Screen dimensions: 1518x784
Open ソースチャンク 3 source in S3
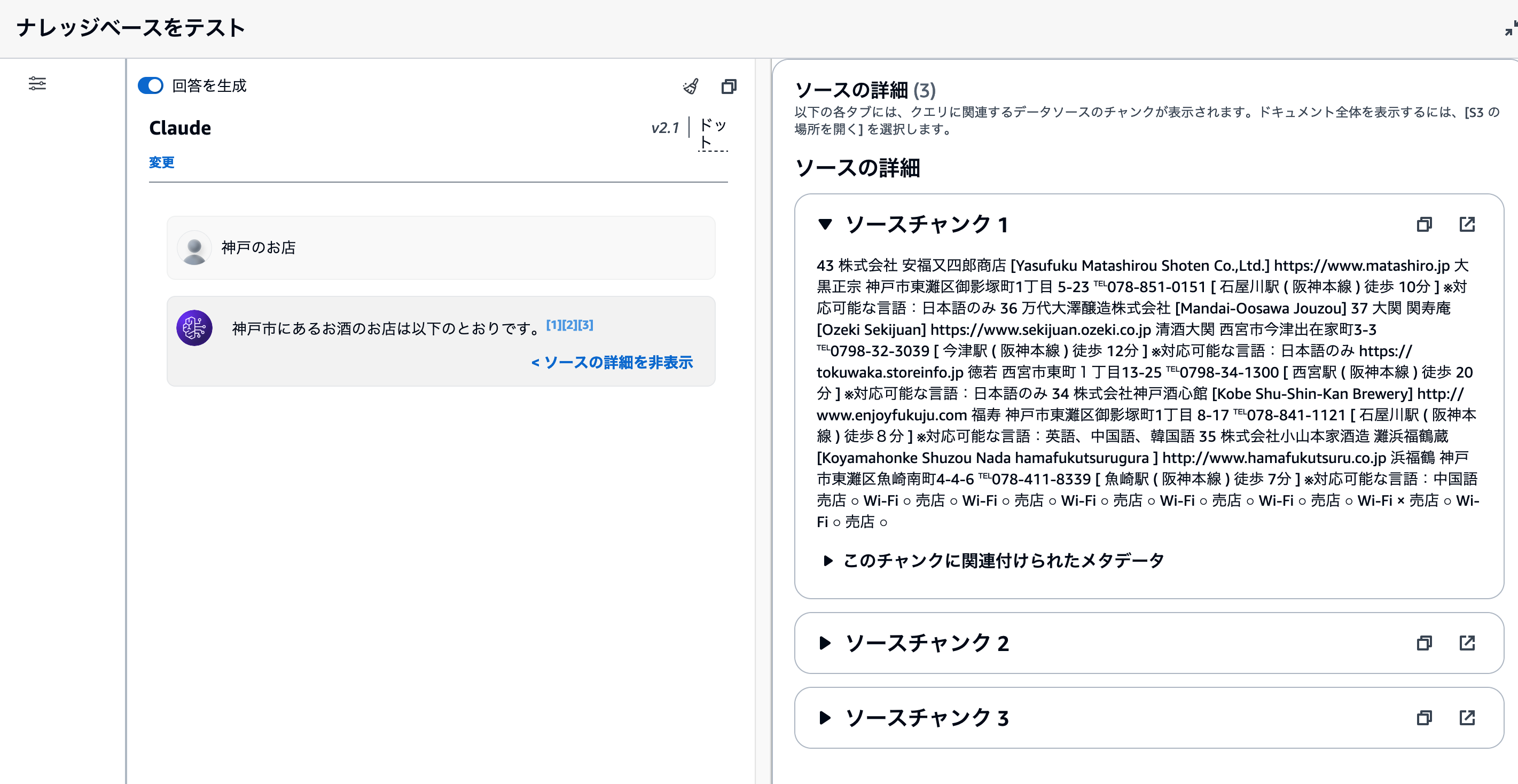1467,718
